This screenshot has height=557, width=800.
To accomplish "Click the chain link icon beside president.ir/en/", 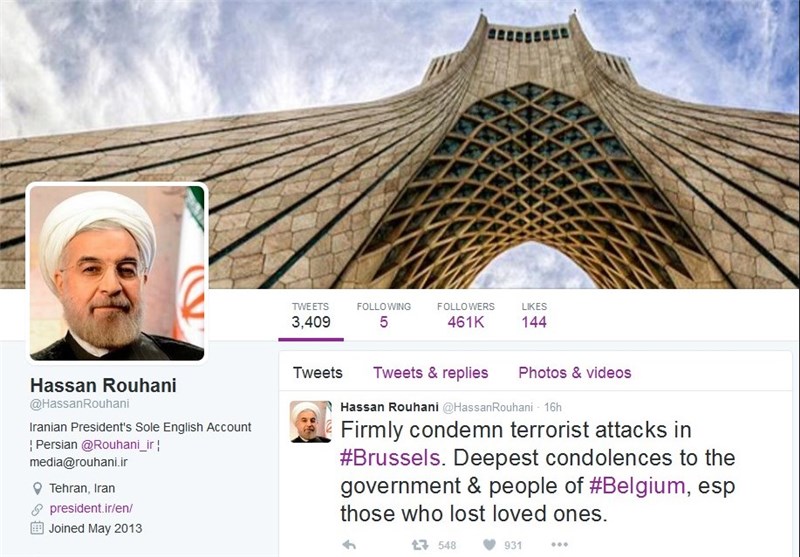I will coord(37,509).
